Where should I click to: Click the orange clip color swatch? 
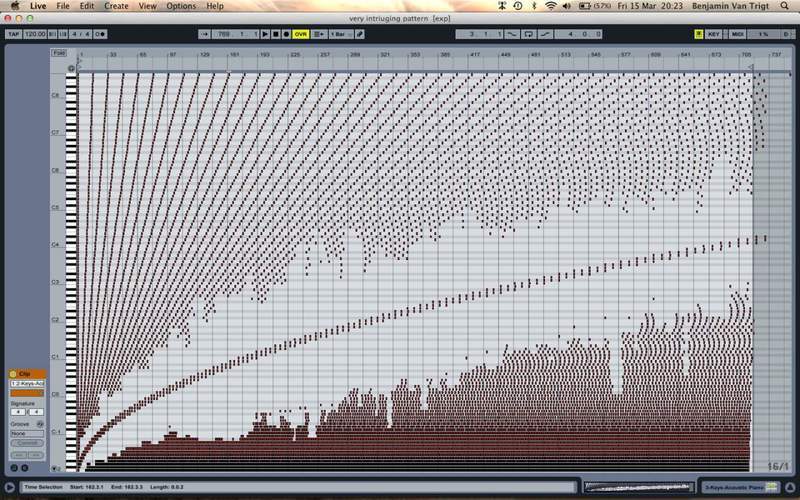click(27, 392)
